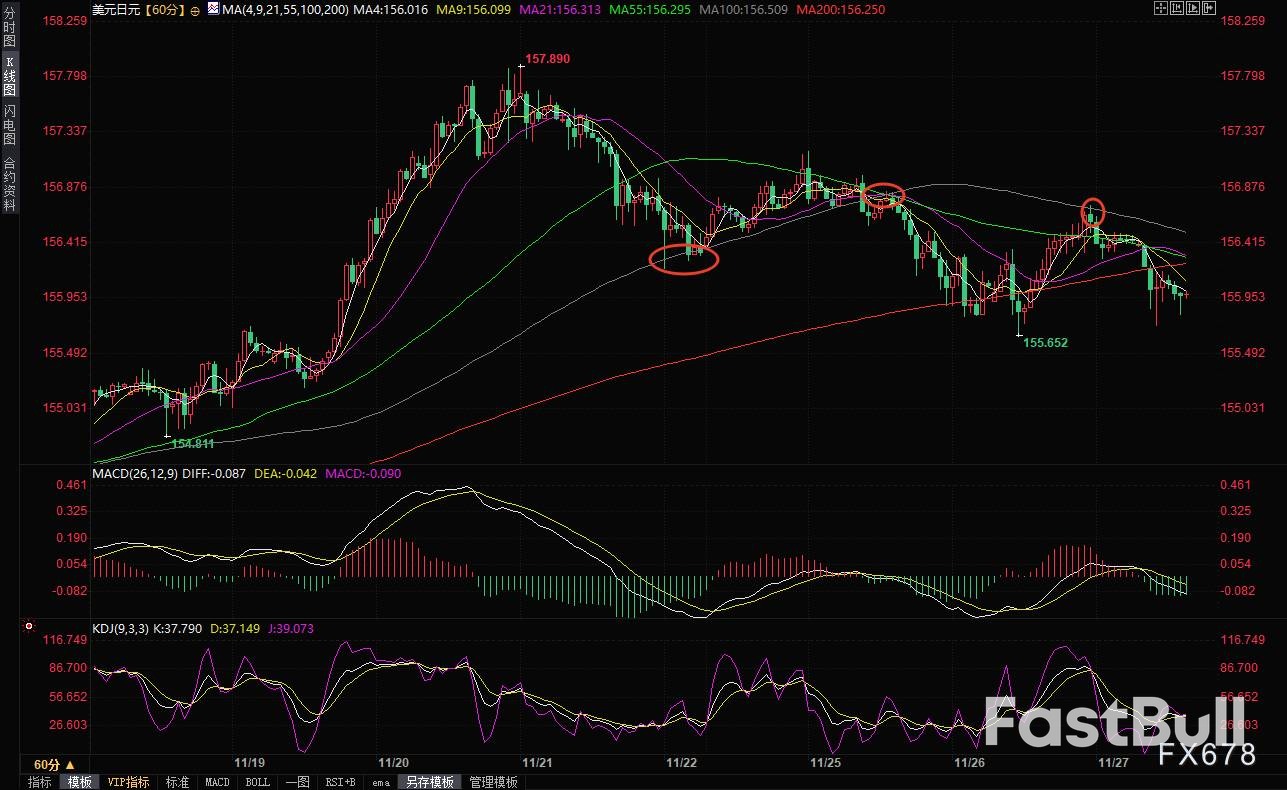Select the K线图 side tab
This screenshot has height=790, width=1287.
pos(9,75)
